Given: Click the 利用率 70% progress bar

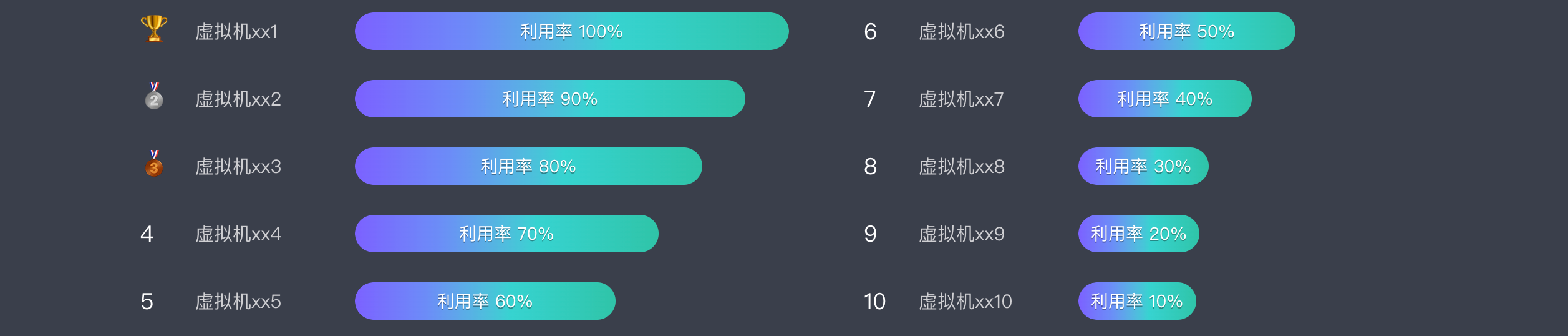Looking at the screenshot, I should click(506, 234).
